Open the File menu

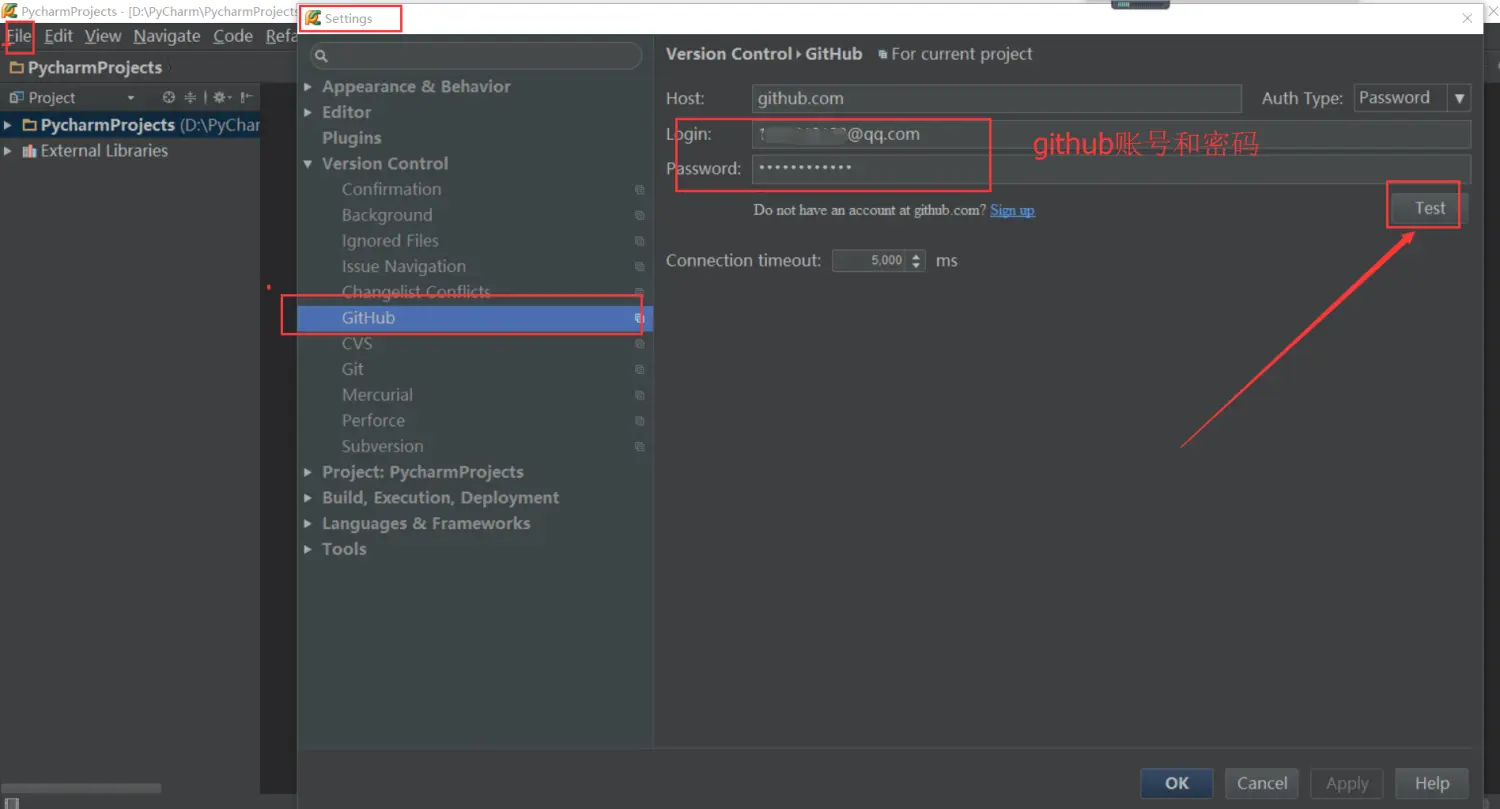pyautogui.click(x=19, y=36)
